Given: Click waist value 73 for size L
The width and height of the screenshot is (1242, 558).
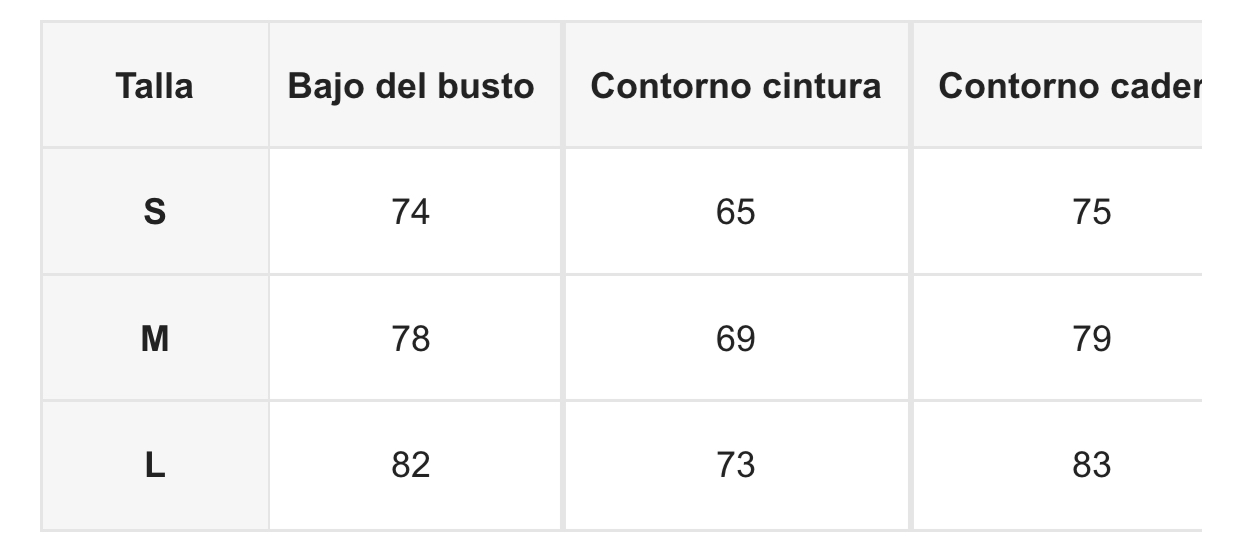Looking at the screenshot, I should coord(736,466).
